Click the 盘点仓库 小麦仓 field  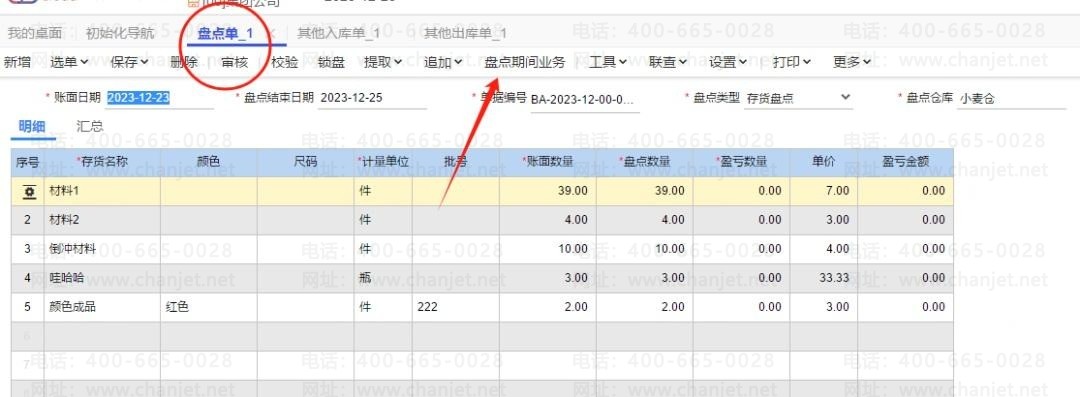(1011, 99)
